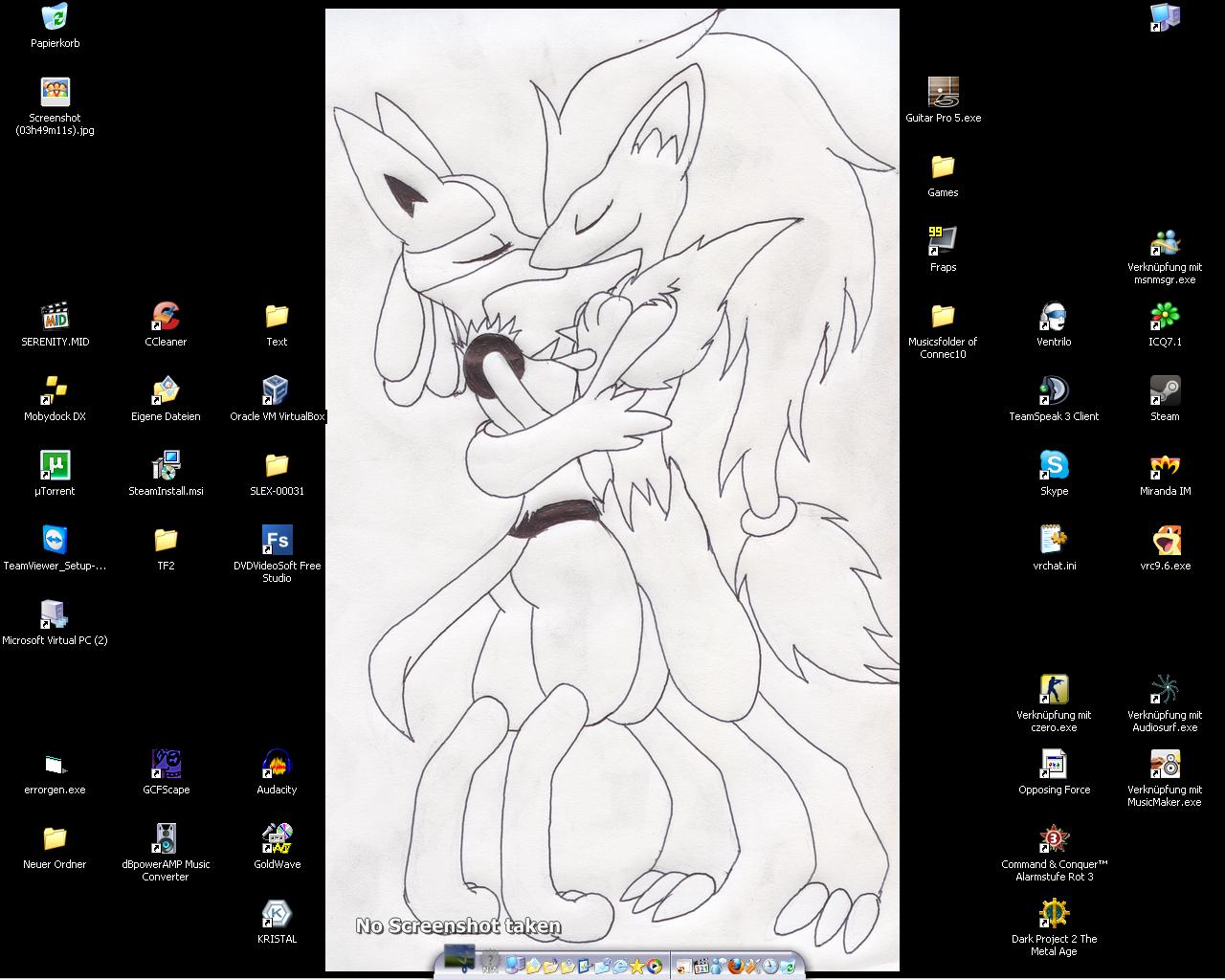
Task: Open the Fraps shortcut
Action: 943,241
